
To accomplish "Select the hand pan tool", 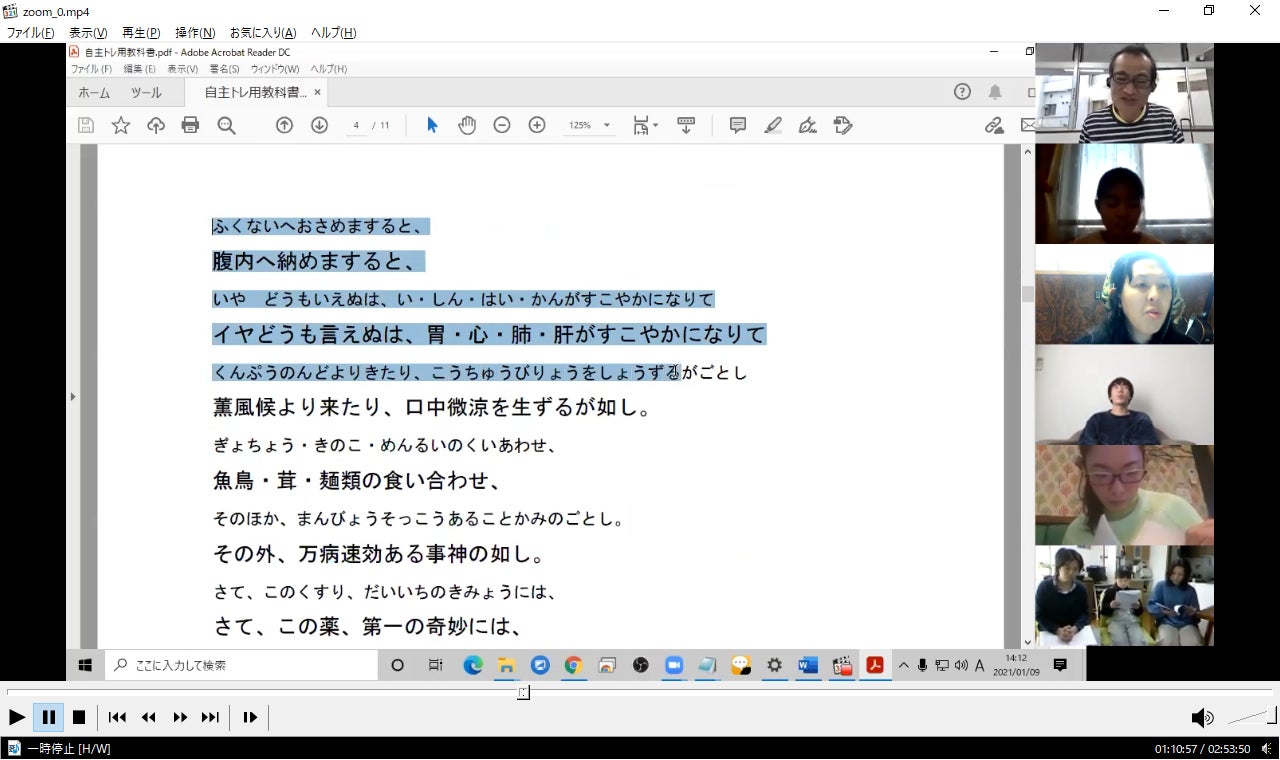I will point(467,125).
